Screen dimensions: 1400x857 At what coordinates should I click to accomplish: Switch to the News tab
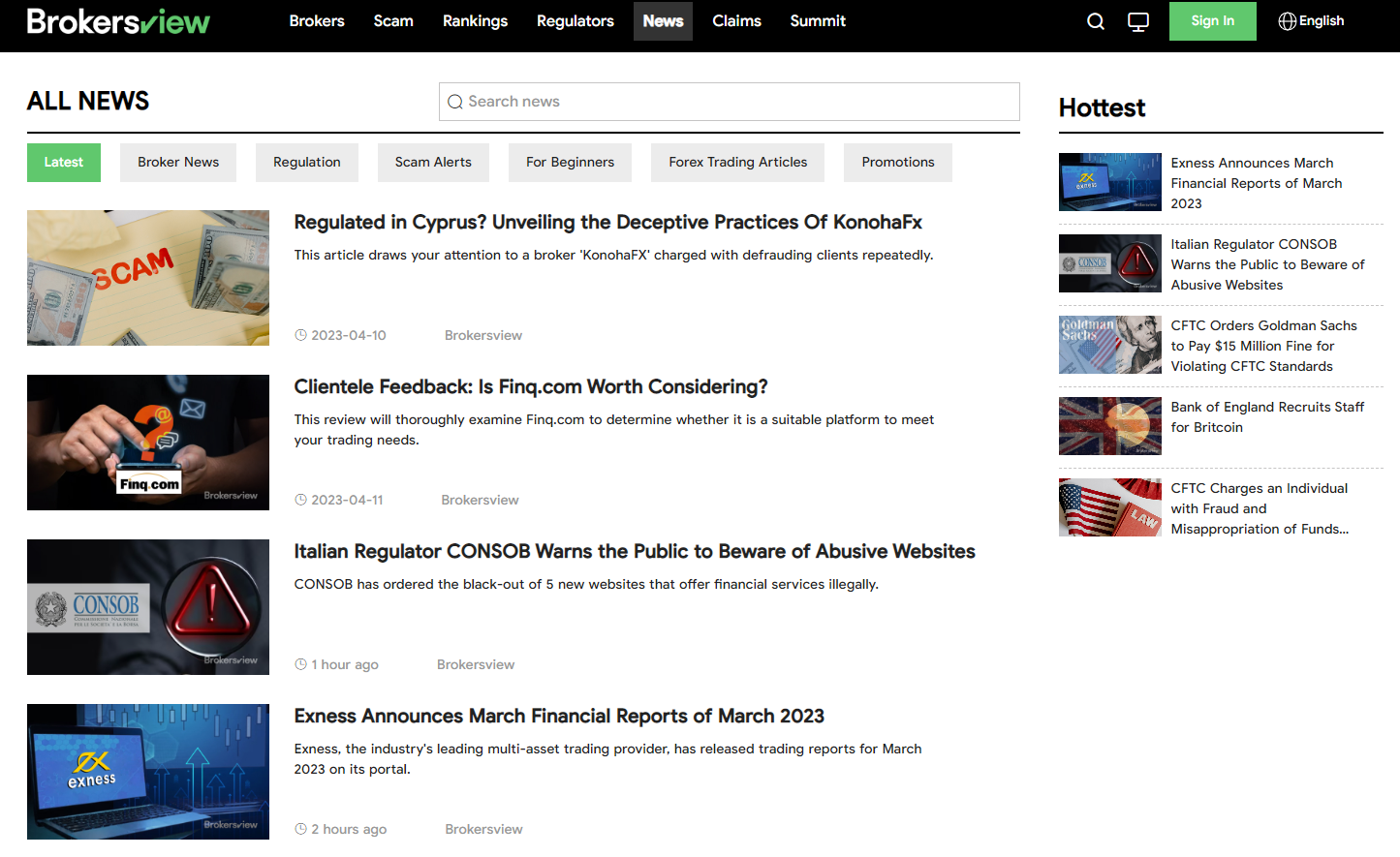click(x=662, y=20)
